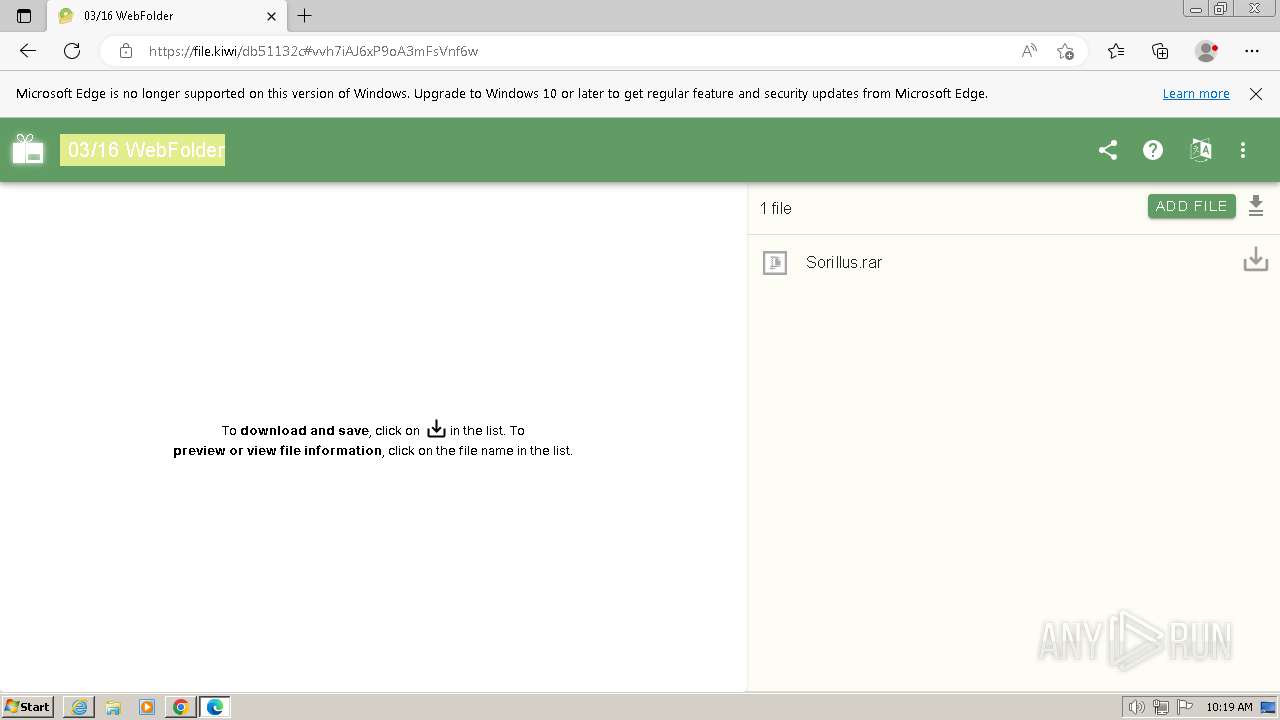Image resolution: width=1280 pixels, height=720 pixels.
Task: Add this page to favorites
Action: pos(1065,51)
